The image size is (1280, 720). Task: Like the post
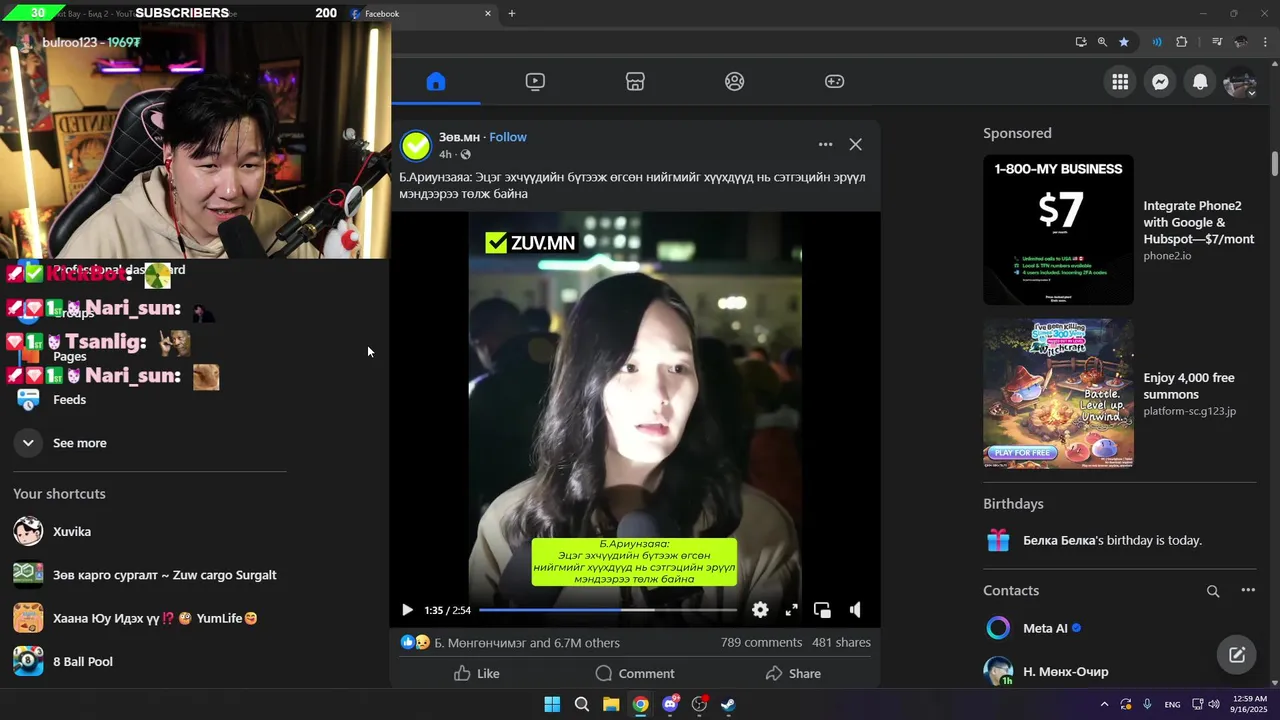tap(476, 674)
